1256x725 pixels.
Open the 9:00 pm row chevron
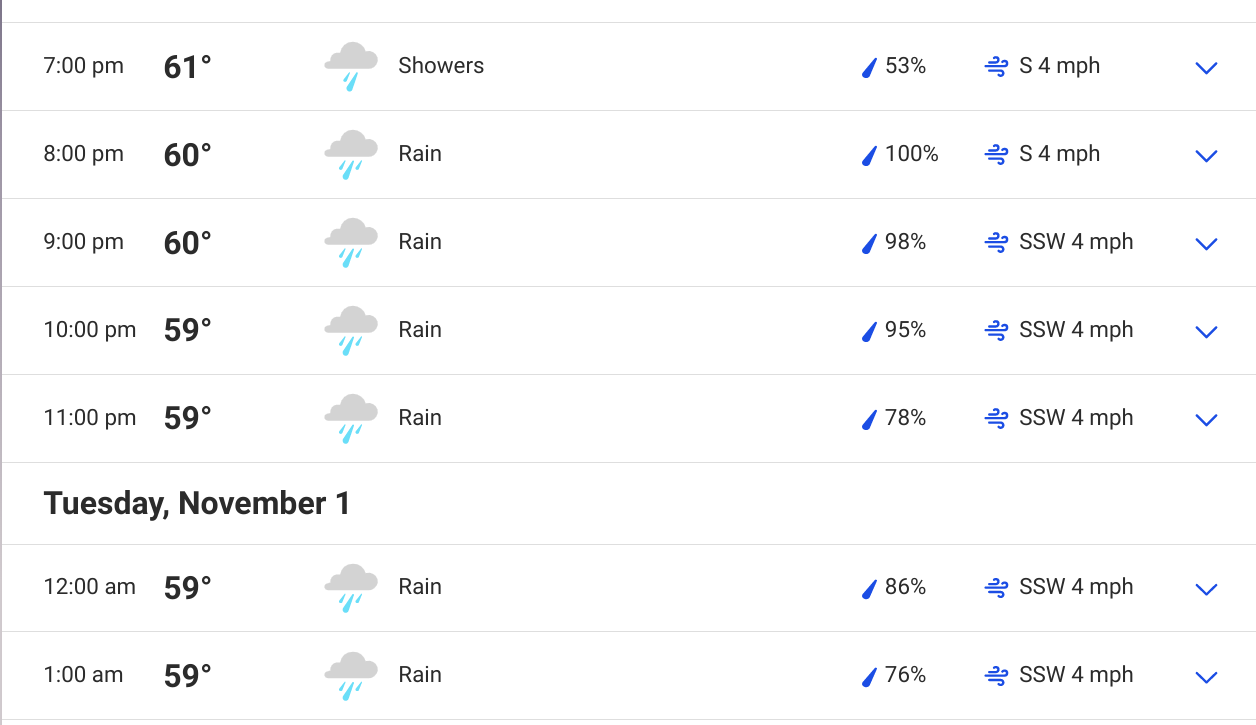[x=1207, y=244]
